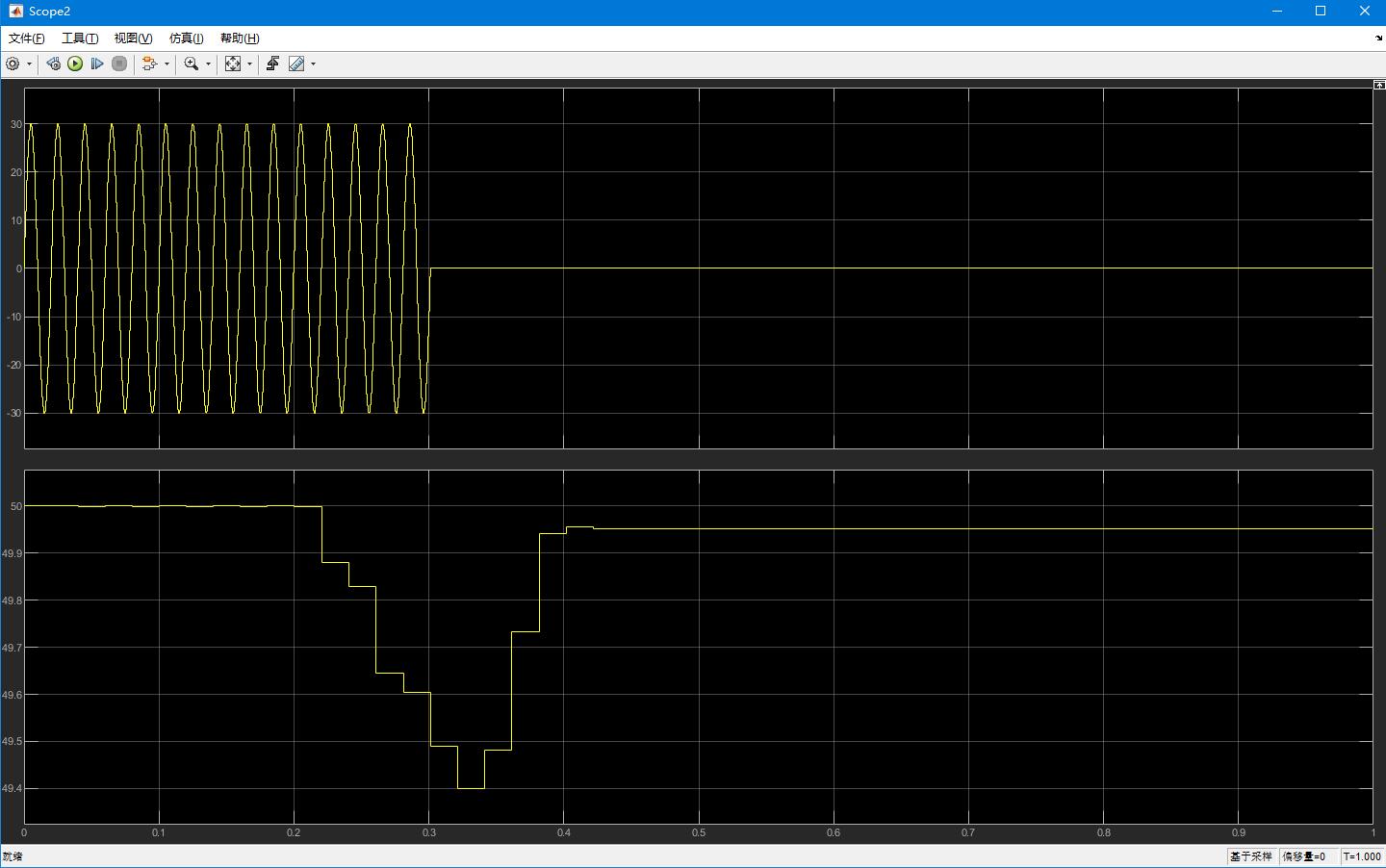
Task: Open the 仿真(I) menu
Action: coord(186,38)
